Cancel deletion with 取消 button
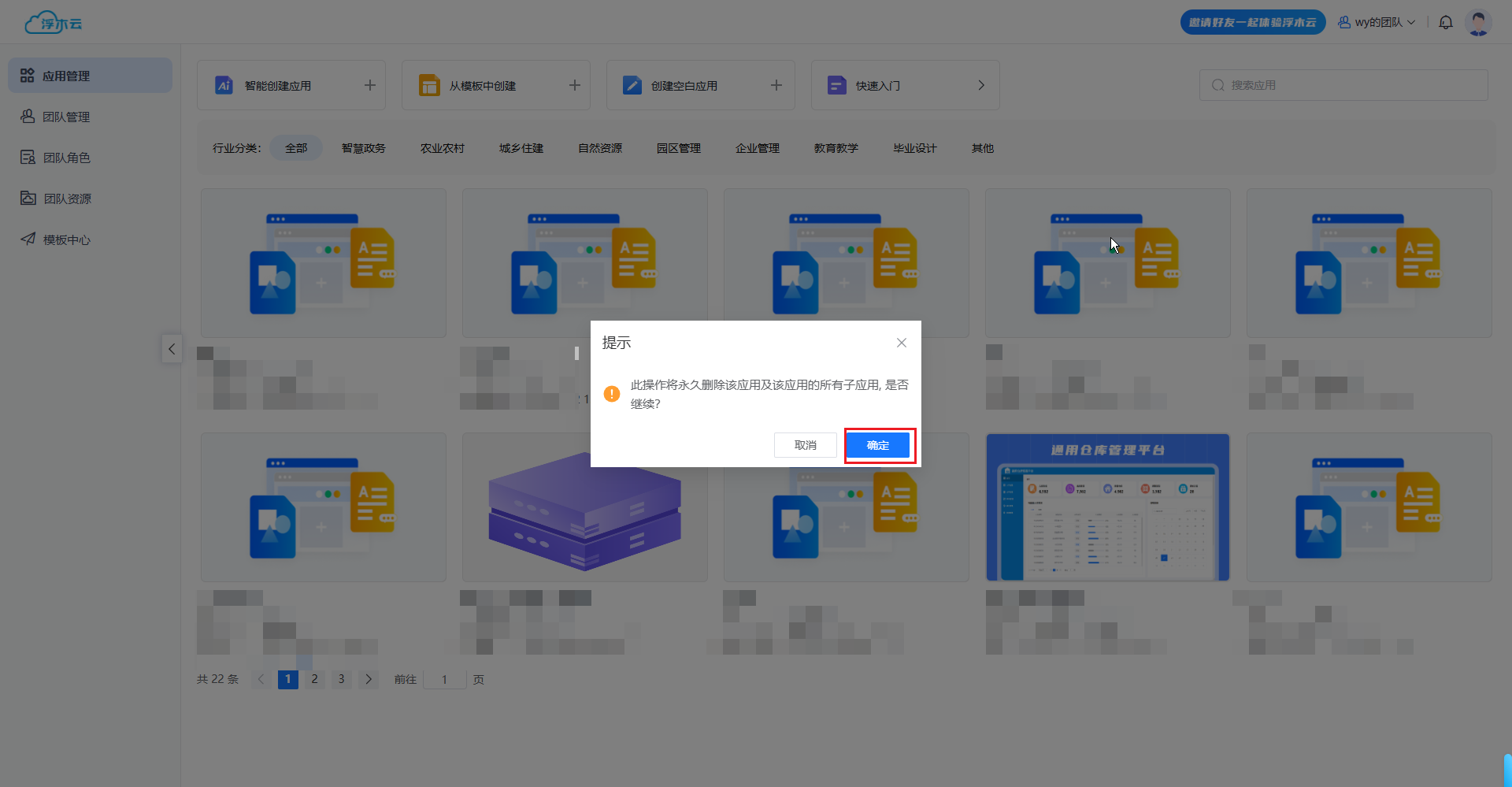 (x=805, y=445)
